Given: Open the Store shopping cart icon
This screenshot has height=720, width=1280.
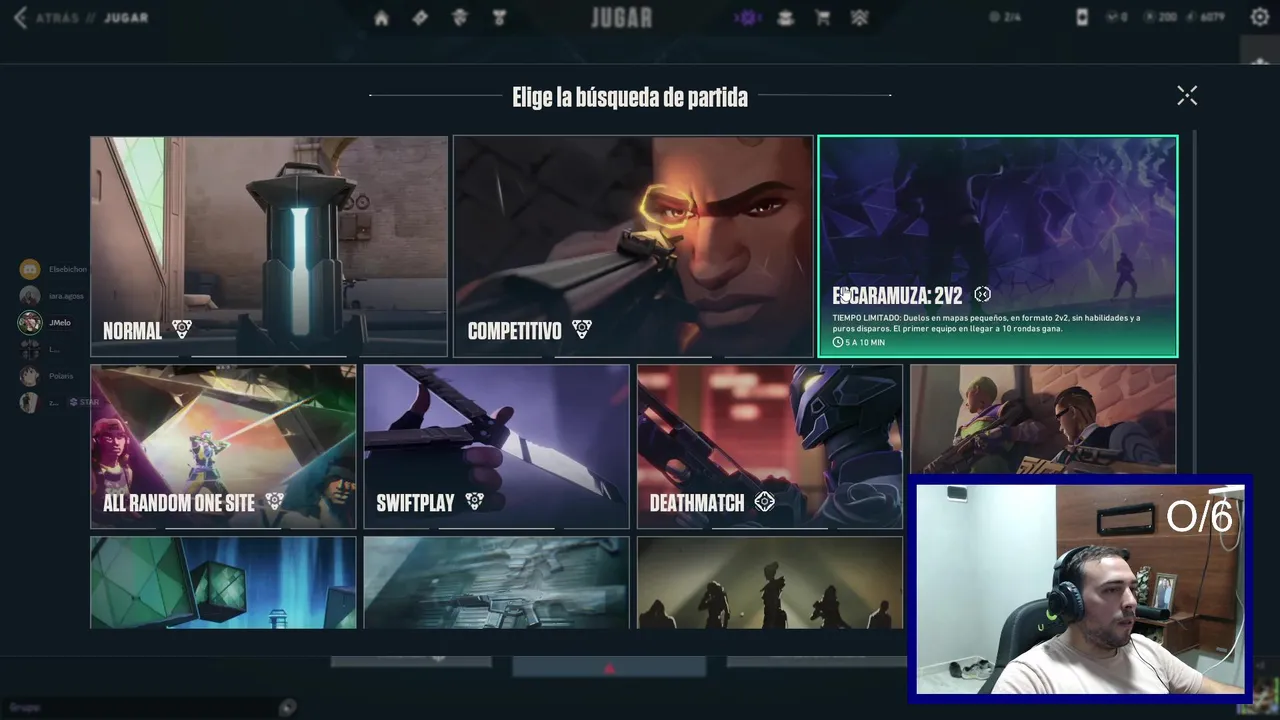Looking at the screenshot, I should (x=822, y=18).
